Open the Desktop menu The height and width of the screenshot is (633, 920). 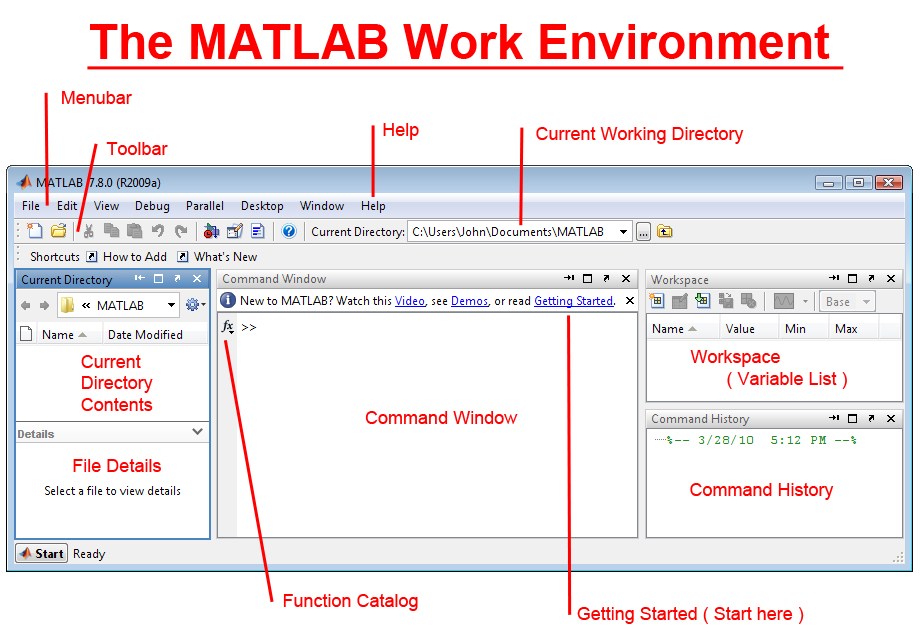pyautogui.click(x=262, y=206)
